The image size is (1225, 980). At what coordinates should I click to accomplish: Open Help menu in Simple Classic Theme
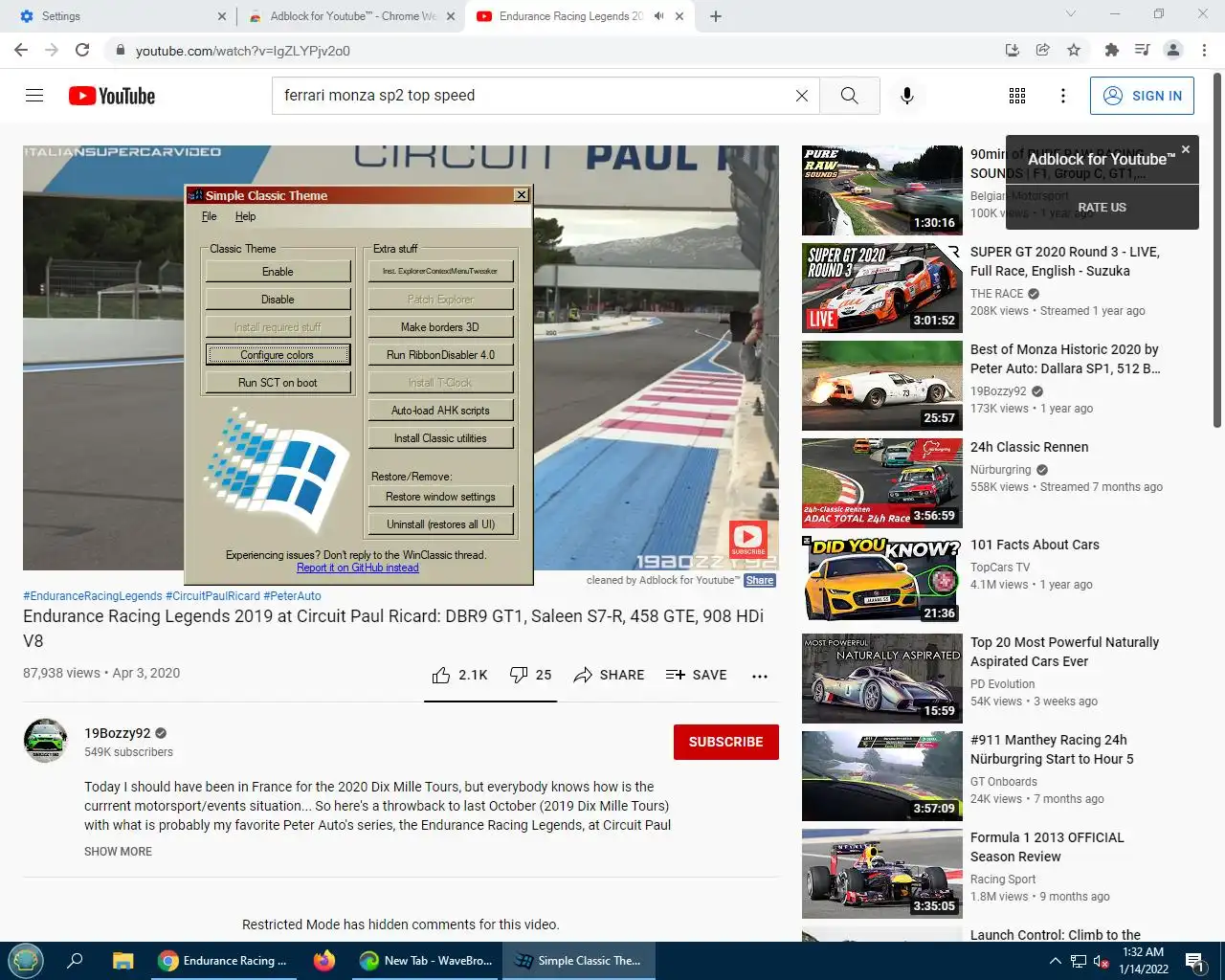click(245, 216)
